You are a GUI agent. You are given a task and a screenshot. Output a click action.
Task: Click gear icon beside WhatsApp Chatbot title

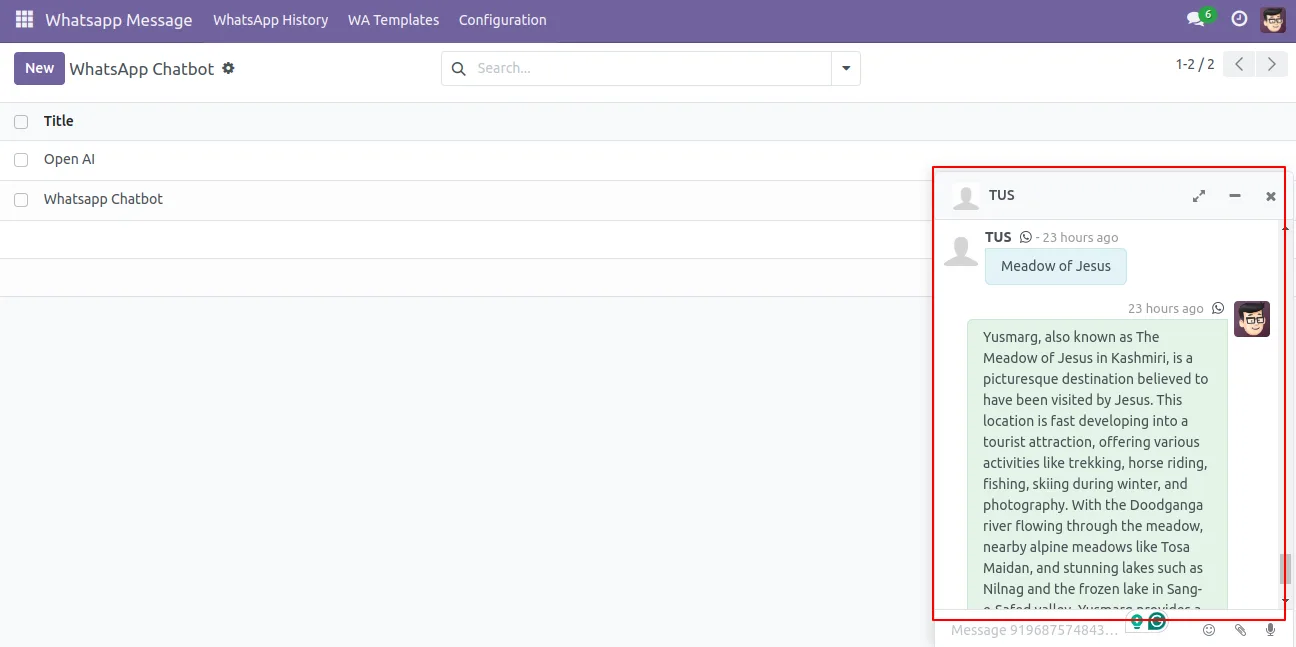[228, 68]
